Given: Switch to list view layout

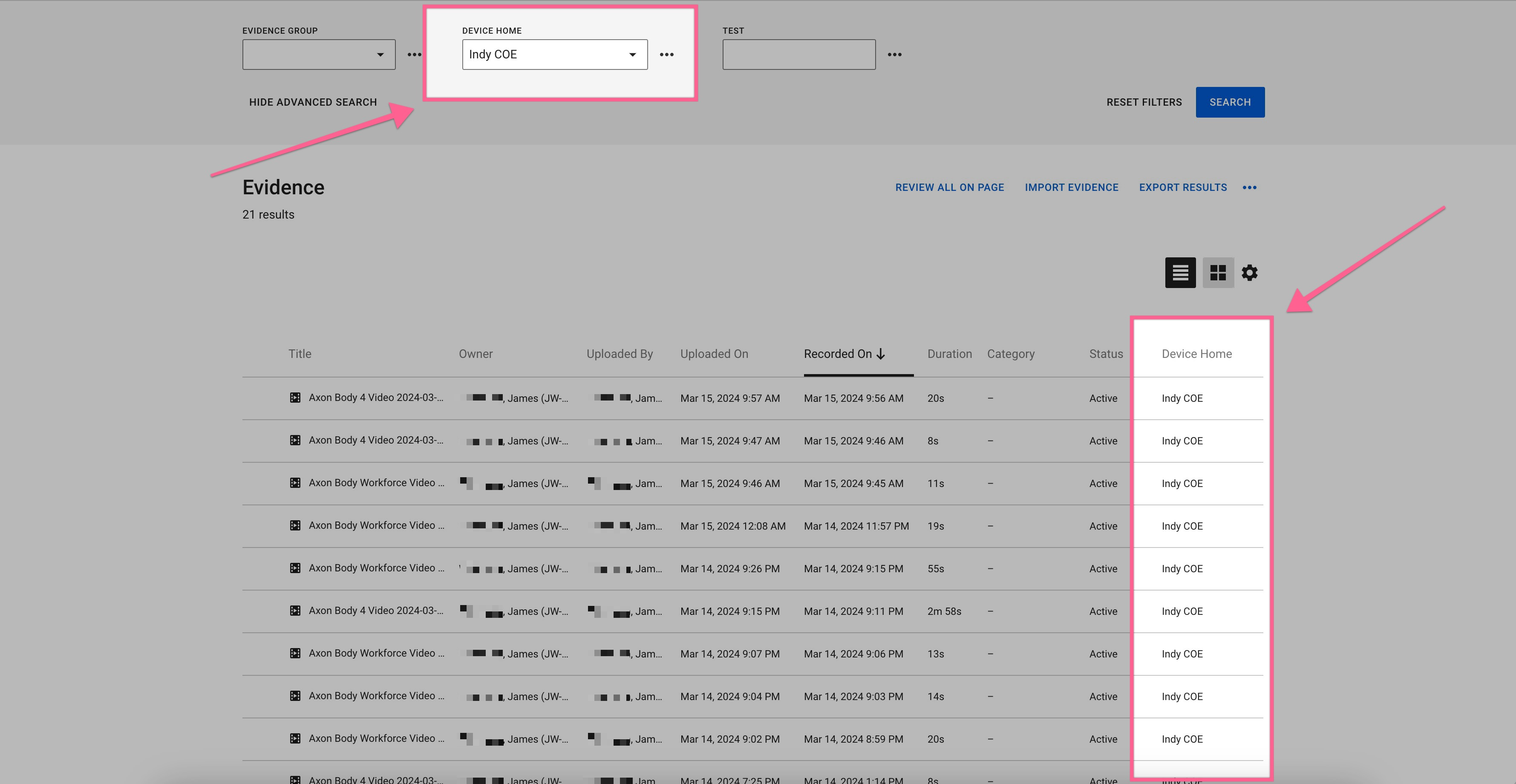Looking at the screenshot, I should (x=1180, y=273).
